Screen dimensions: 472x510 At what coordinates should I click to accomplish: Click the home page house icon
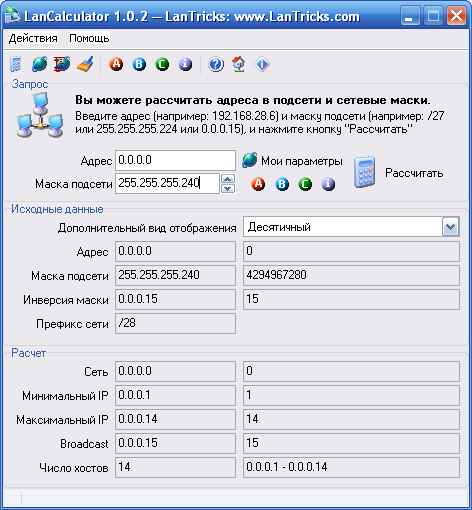[x=239, y=64]
